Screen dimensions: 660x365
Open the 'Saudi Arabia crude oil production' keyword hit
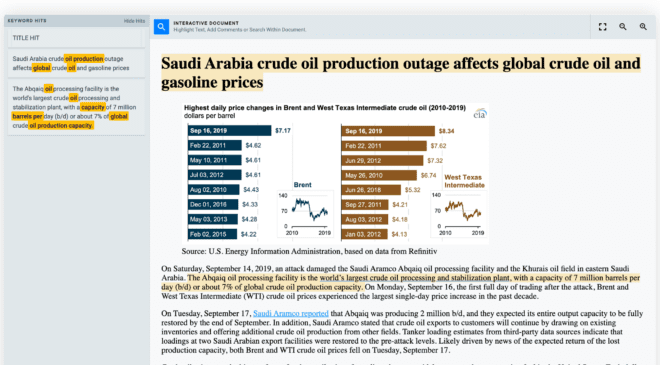point(76,64)
